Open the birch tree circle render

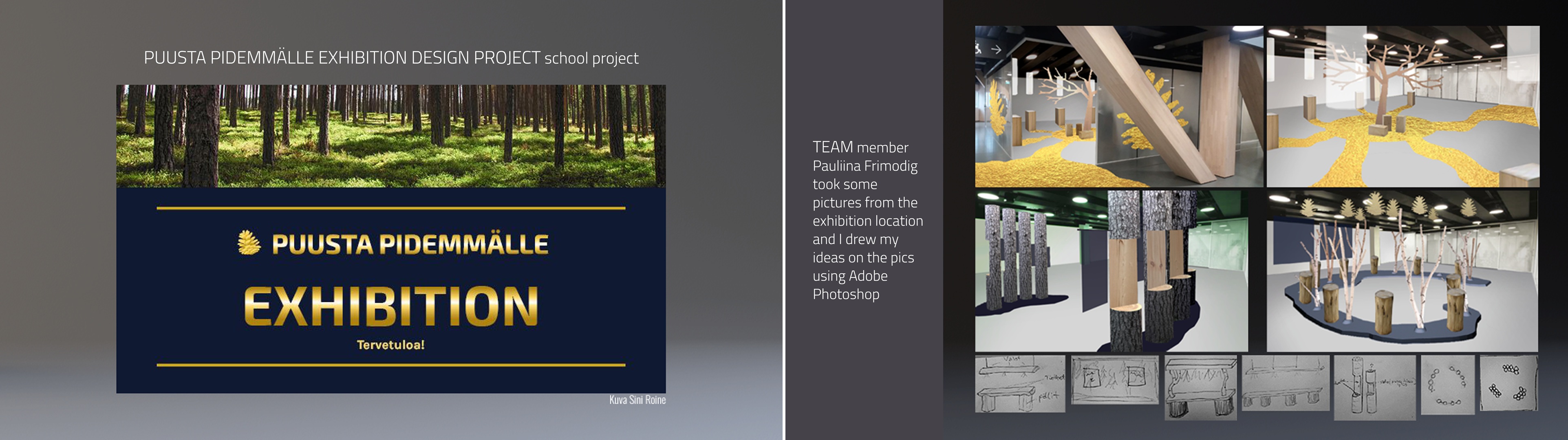click(x=1402, y=271)
